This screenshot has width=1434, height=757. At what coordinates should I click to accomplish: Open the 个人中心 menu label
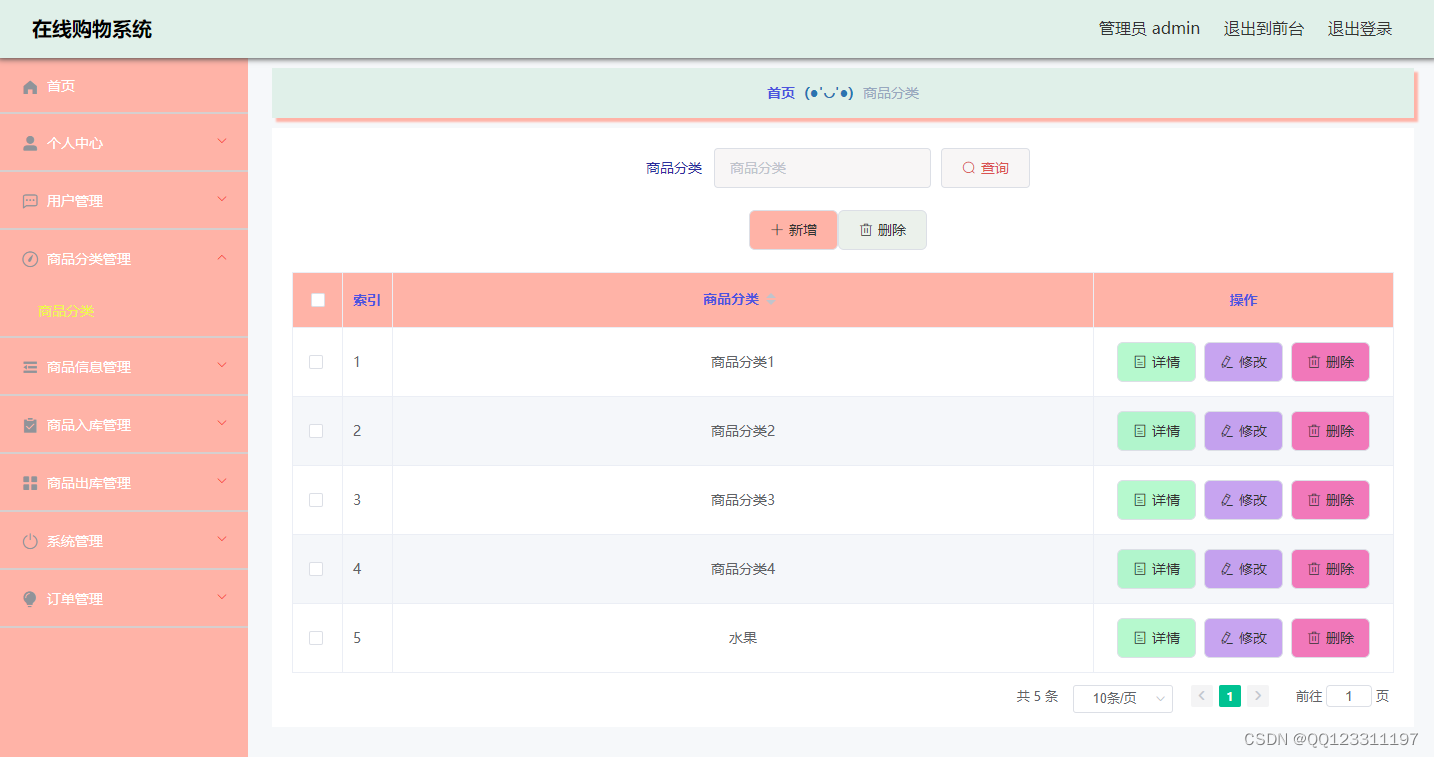[75, 143]
